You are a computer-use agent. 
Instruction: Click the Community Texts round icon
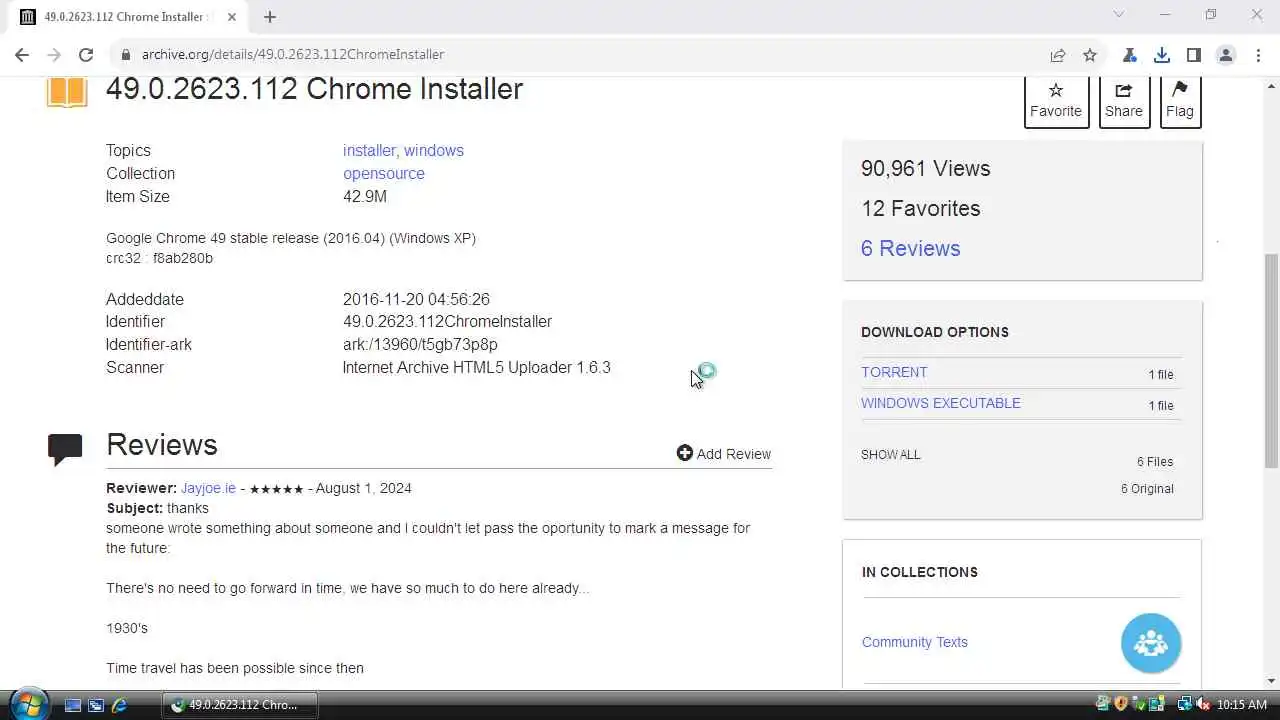pyautogui.click(x=1151, y=643)
